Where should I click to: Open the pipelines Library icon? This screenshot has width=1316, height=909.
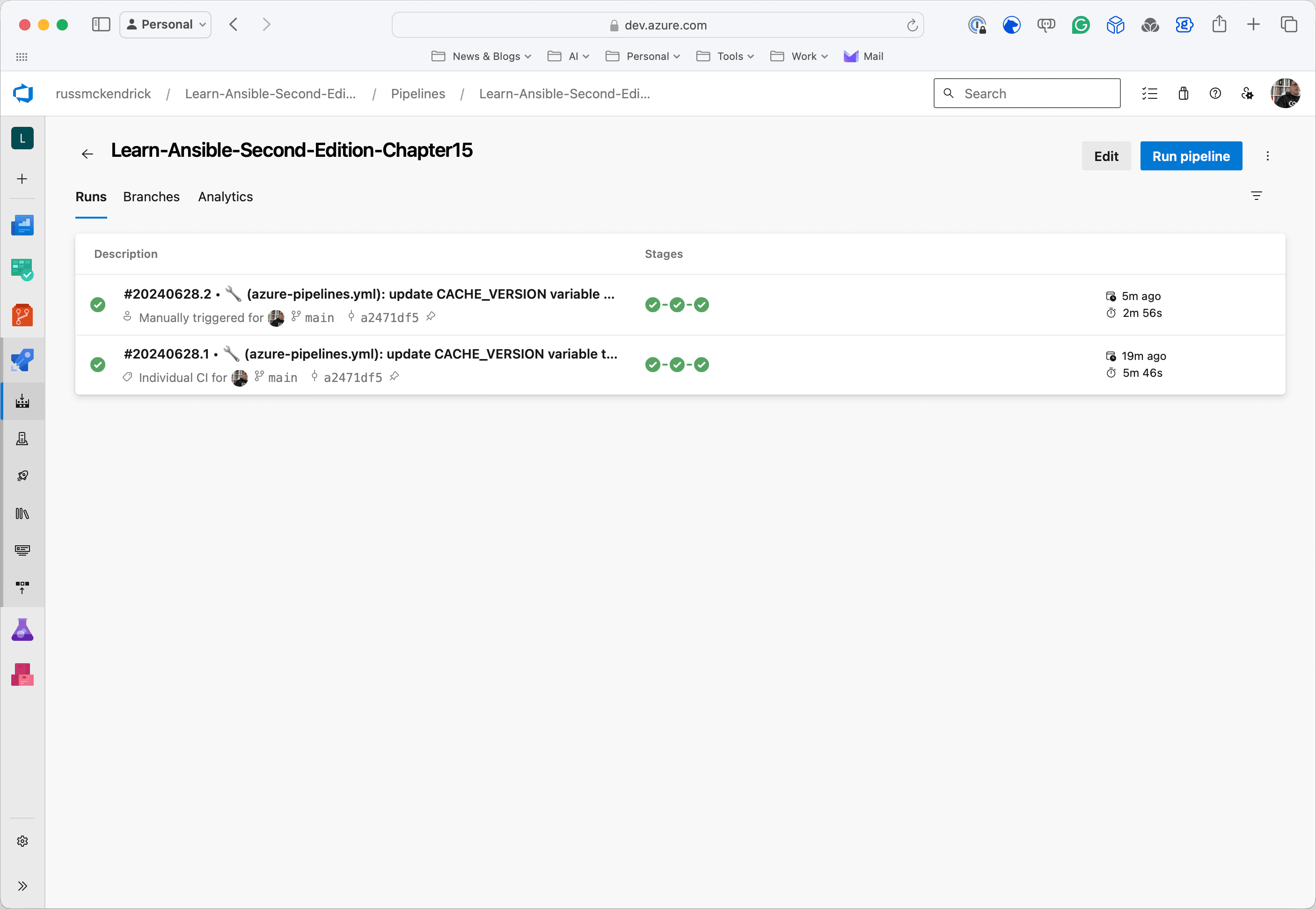coord(22,514)
